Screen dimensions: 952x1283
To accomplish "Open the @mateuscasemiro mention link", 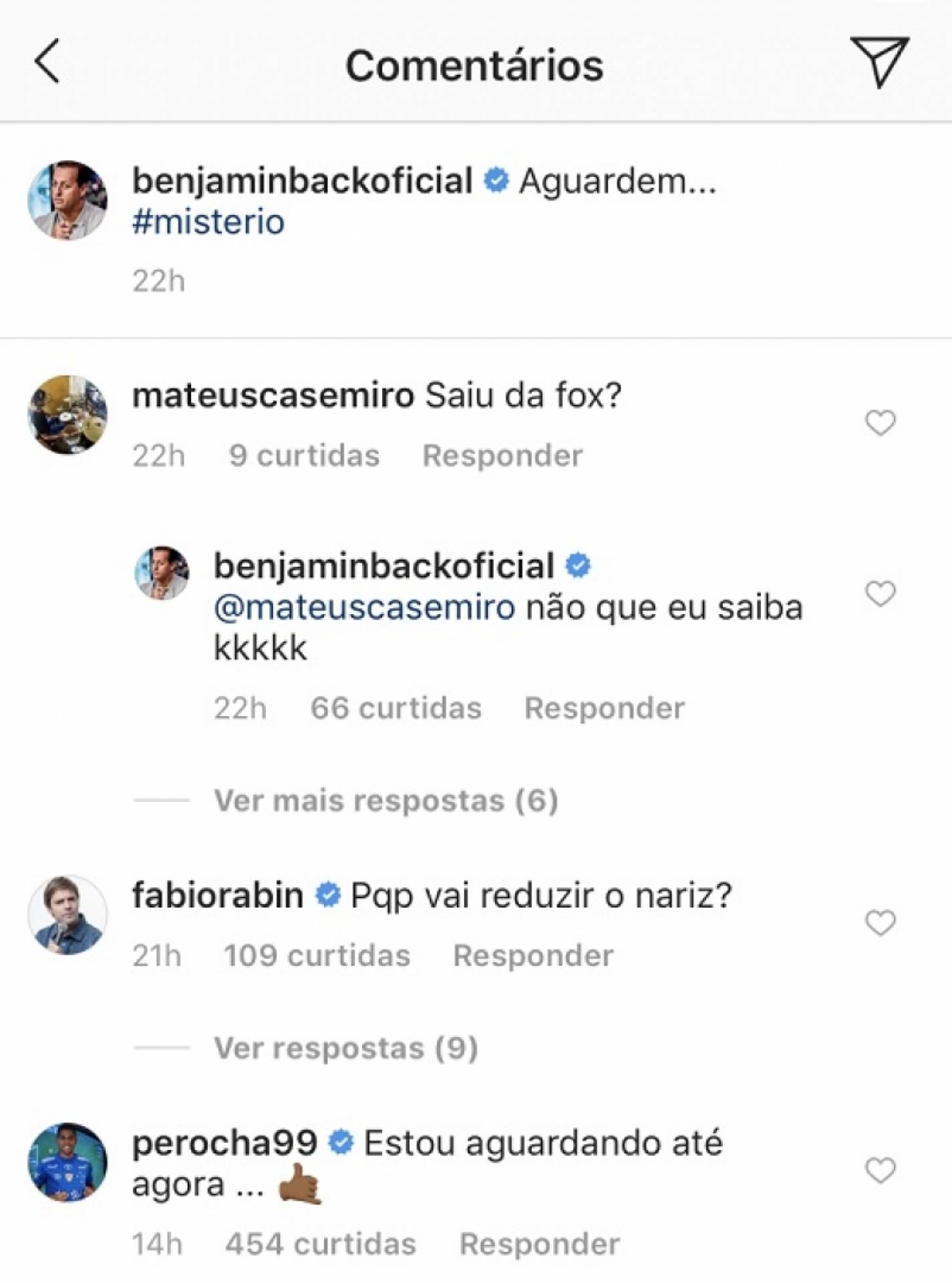I will 365,607.
